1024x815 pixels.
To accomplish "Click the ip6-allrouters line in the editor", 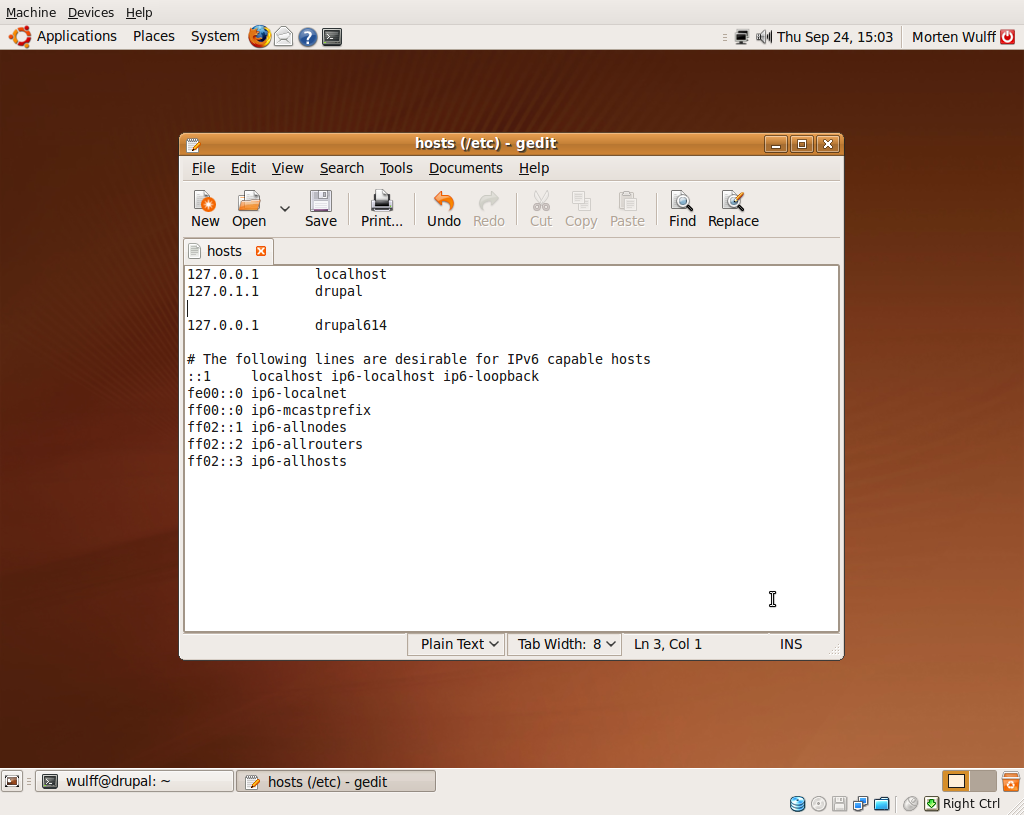I will click(275, 444).
